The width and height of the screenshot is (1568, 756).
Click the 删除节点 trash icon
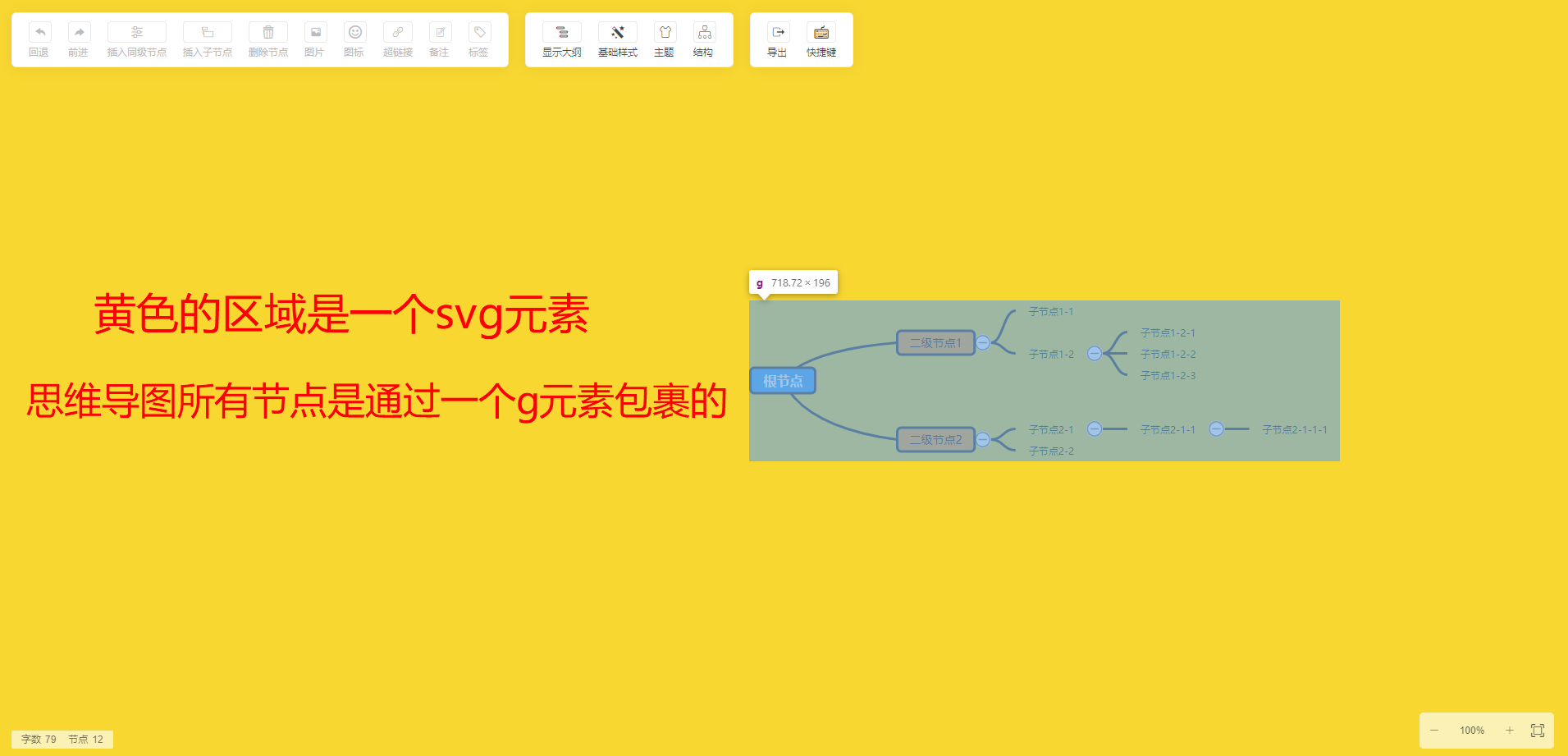(268, 32)
